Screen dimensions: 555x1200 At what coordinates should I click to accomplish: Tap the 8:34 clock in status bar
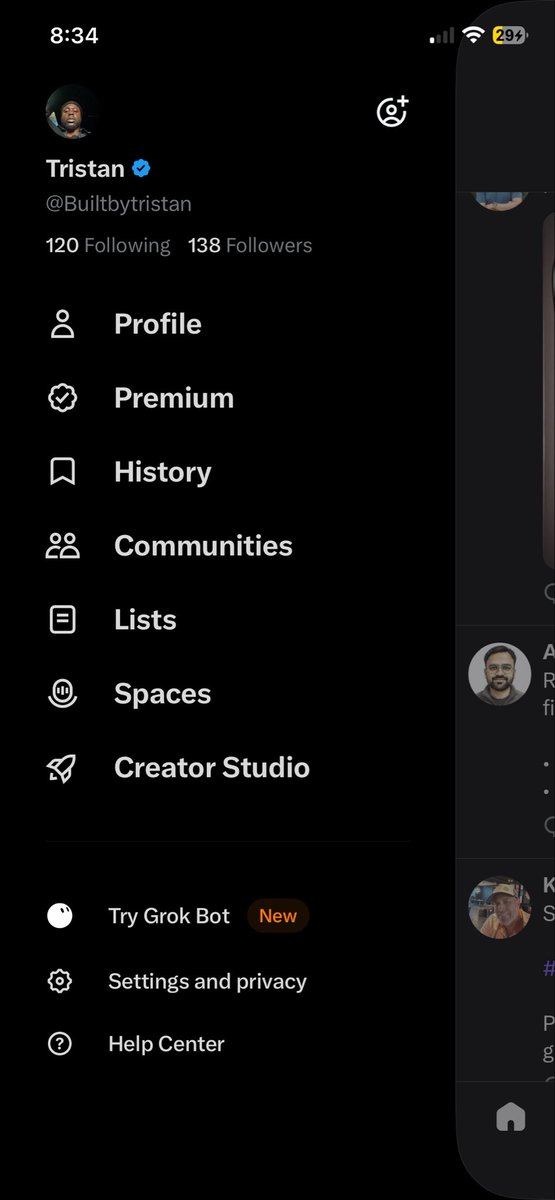[x=74, y=36]
